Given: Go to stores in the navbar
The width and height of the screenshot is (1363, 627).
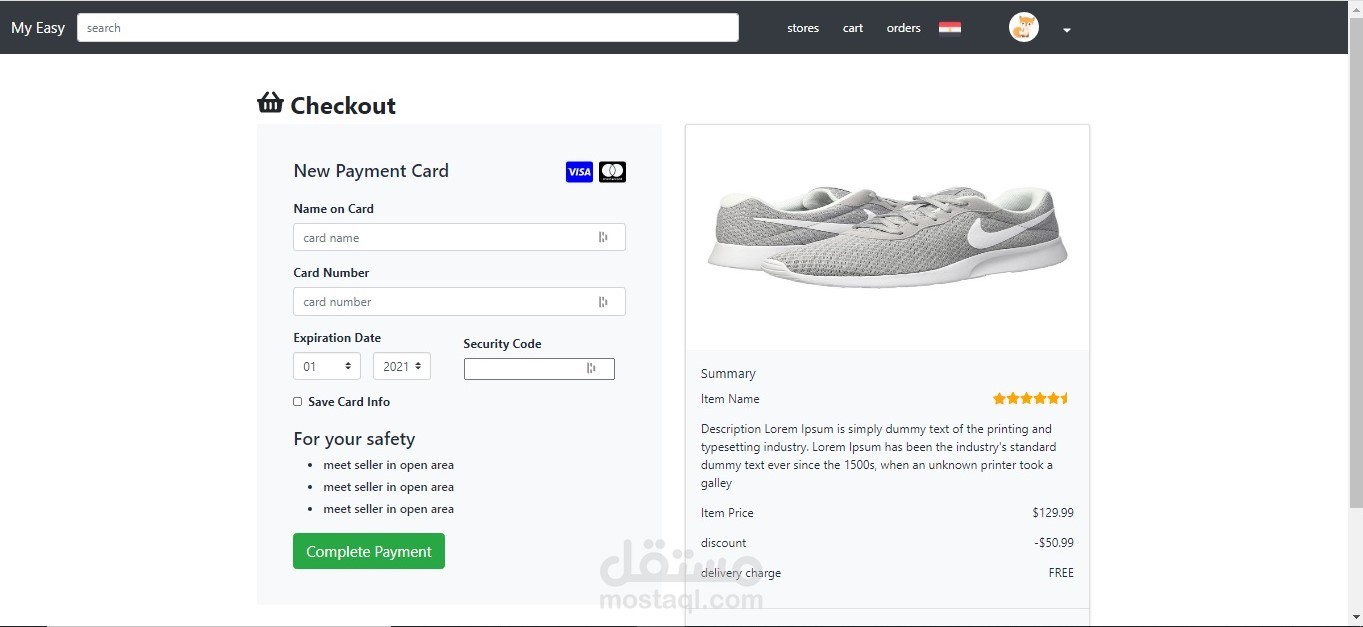Looking at the screenshot, I should click(x=803, y=28).
